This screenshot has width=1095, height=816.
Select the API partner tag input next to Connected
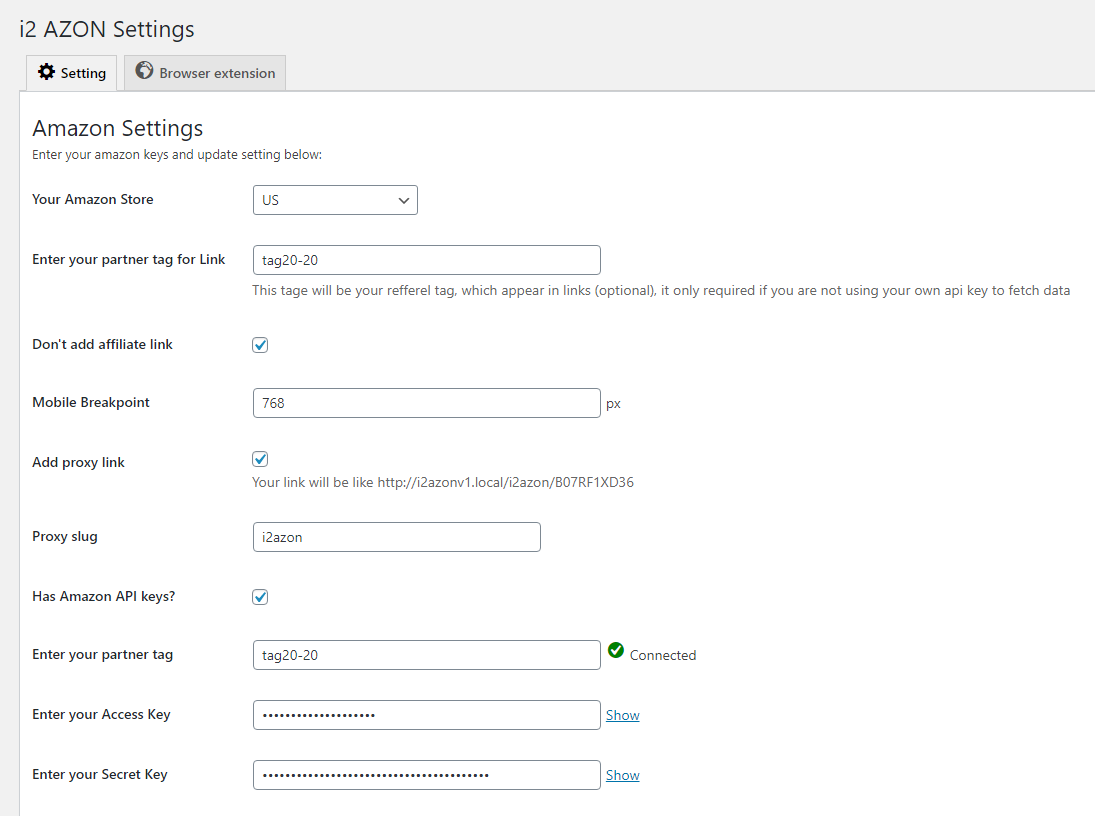pyautogui.click(x=426, y=655)
